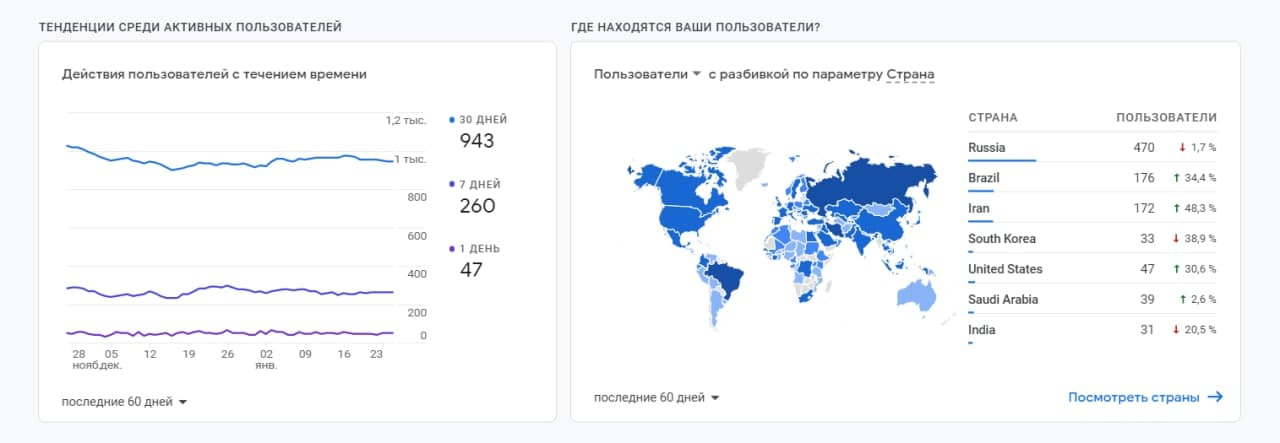Click the '1,2 тыс.' y-axis label
This screenshot has height=443, width=1280.
click(406, 120)
